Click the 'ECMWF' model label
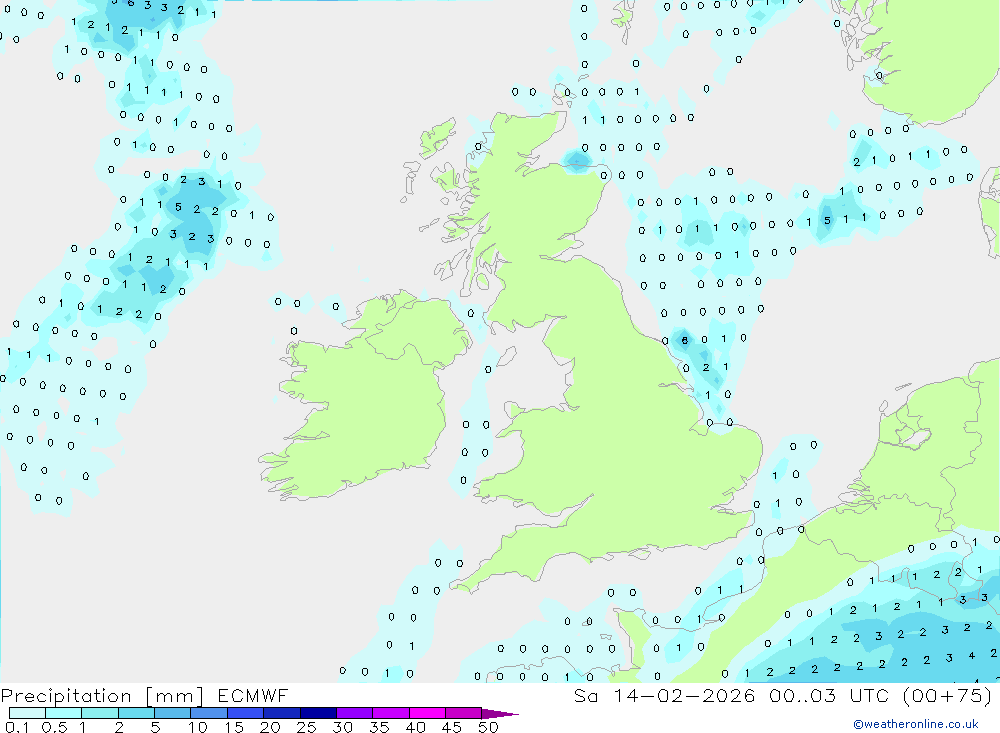 pos(253,695)
